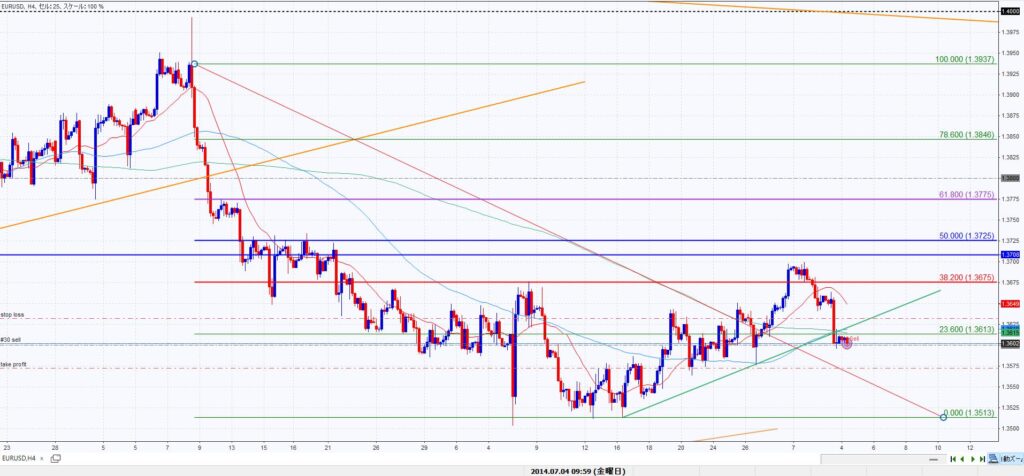Select the EURUSD,H4 chart tab
1024x476 pixels.
coord(20,457)
